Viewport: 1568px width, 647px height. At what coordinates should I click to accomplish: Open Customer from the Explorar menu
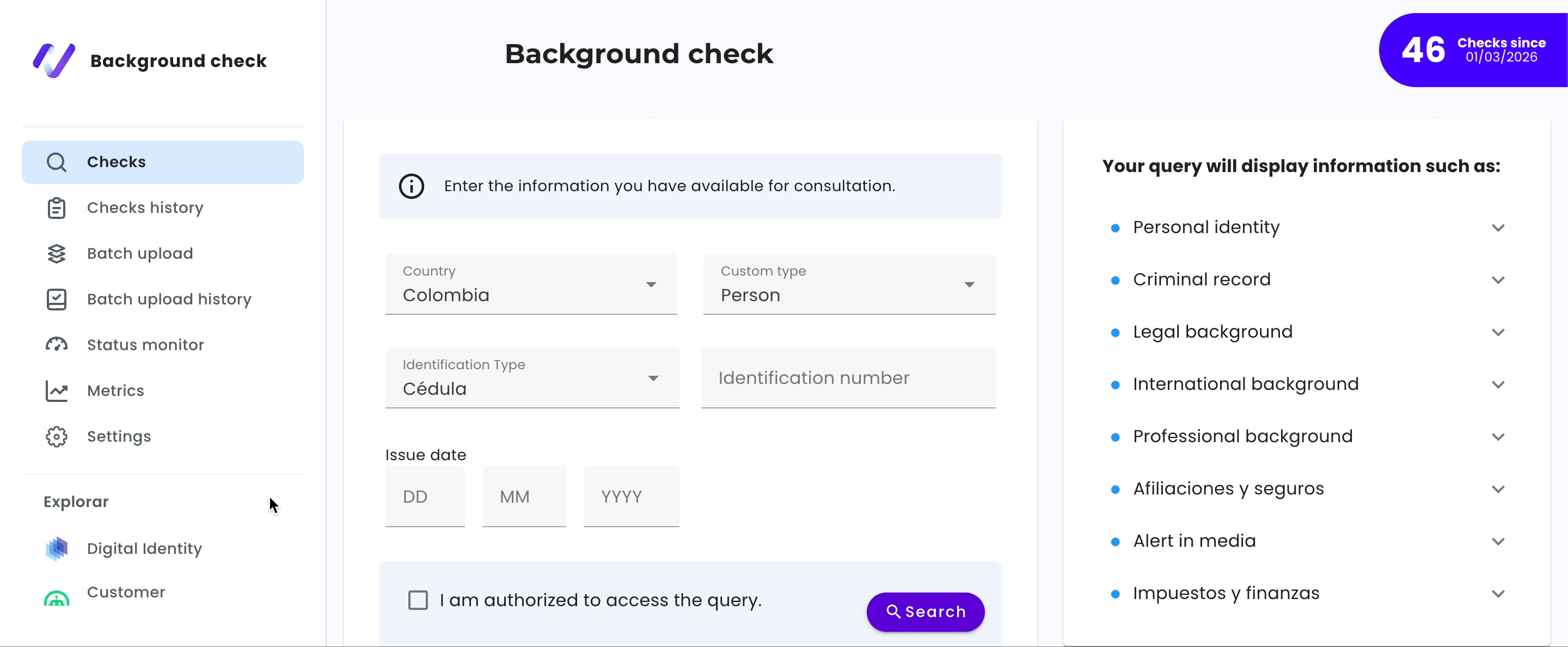tap(126, 592)
